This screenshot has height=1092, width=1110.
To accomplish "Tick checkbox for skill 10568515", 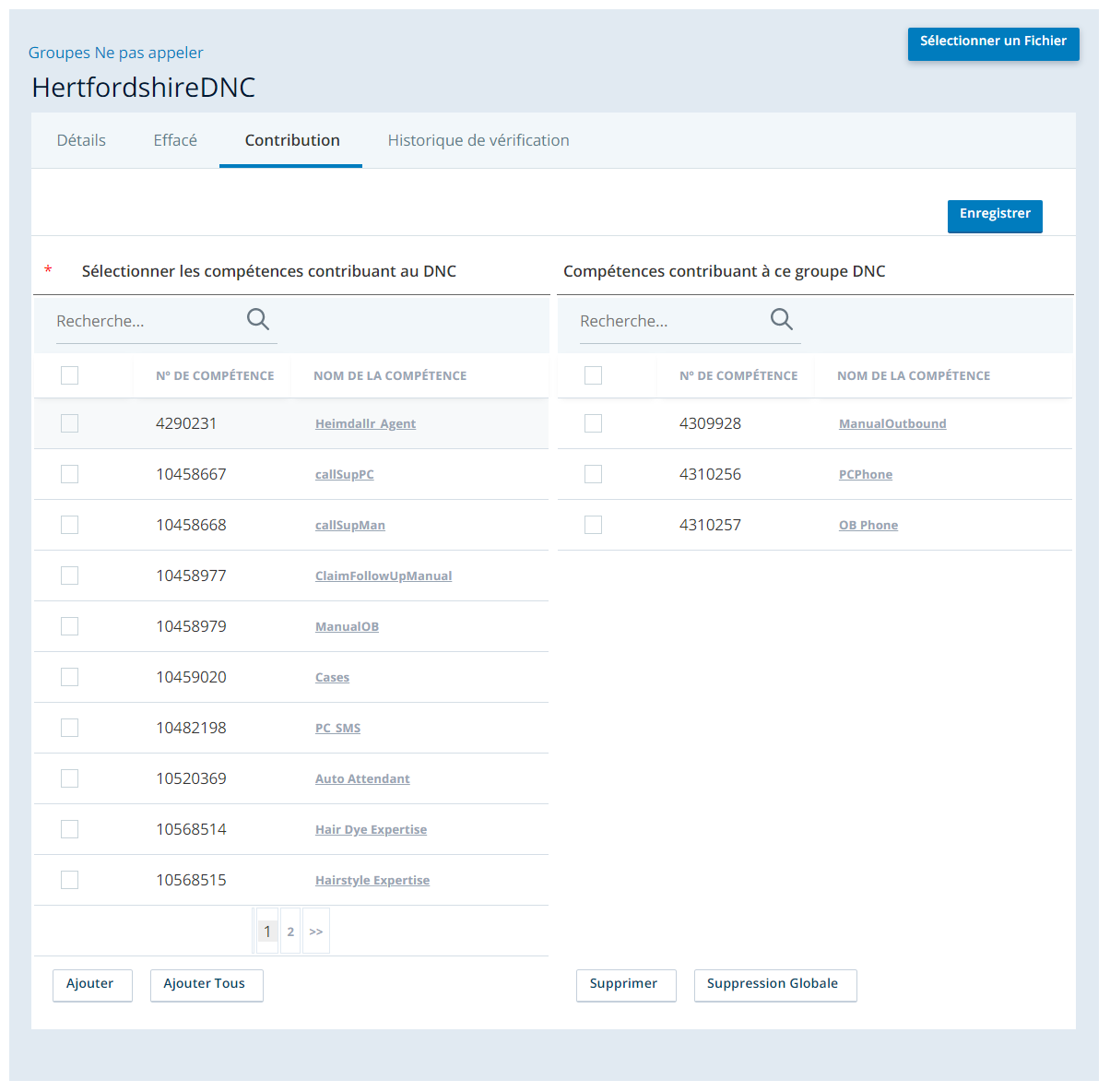I will pos(69,880).
